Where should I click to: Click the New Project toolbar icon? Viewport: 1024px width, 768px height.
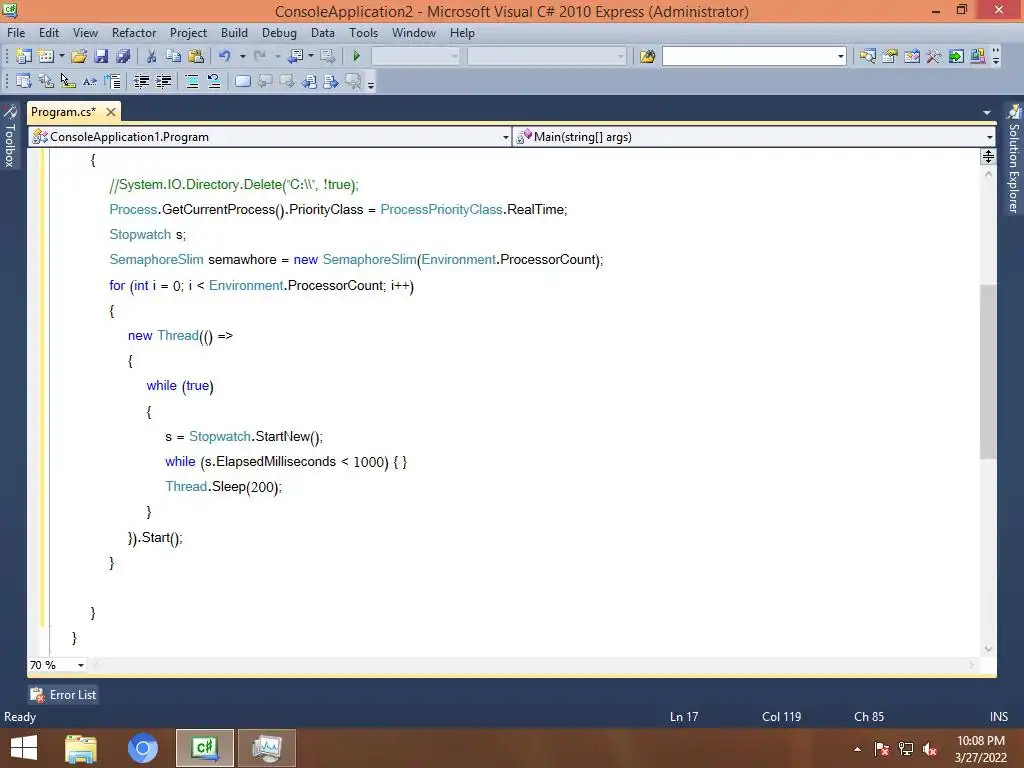[24, 56]
